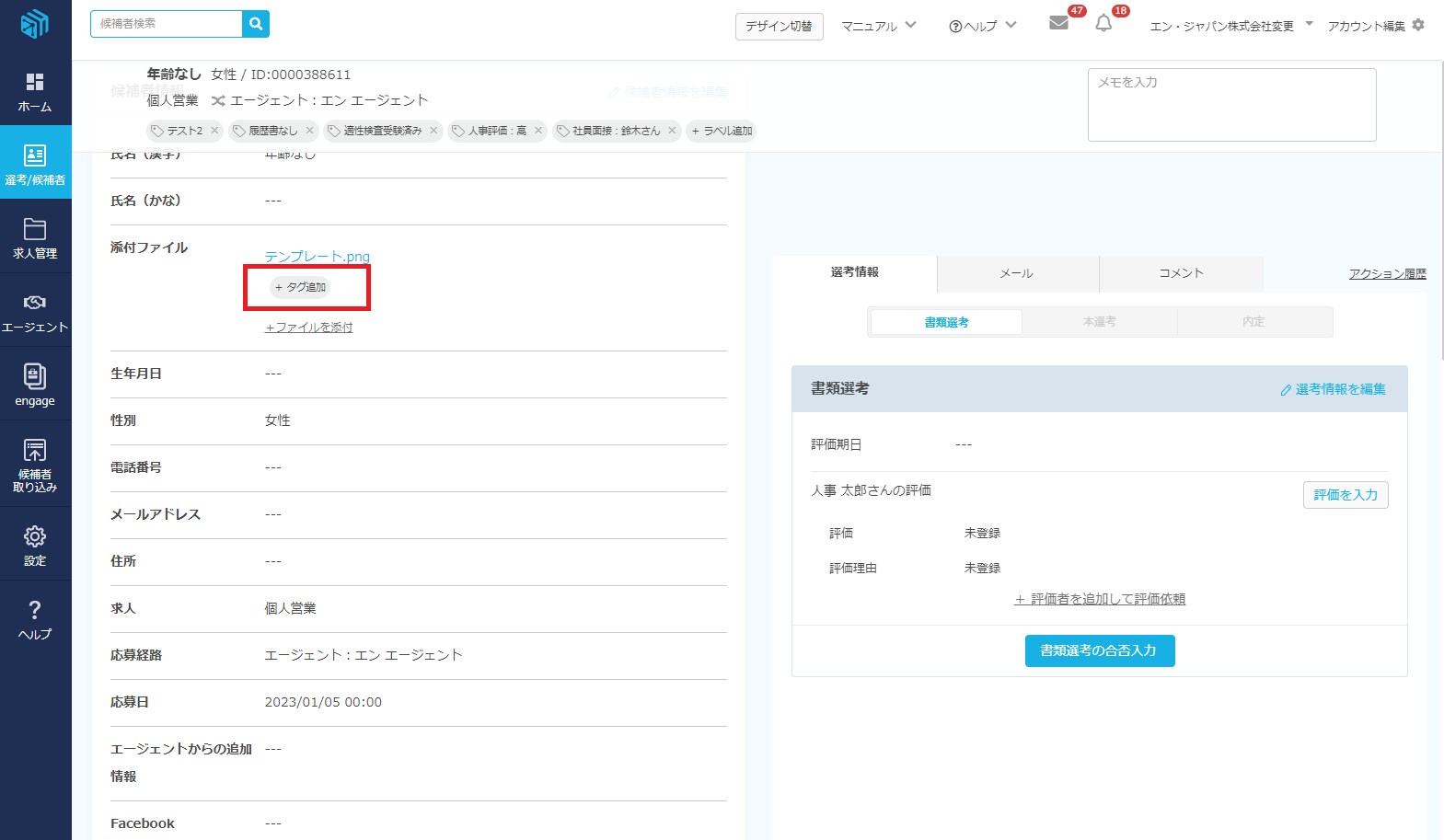Open the company switch dropdown arrow
The image size is (1444, 840).
1309,24
